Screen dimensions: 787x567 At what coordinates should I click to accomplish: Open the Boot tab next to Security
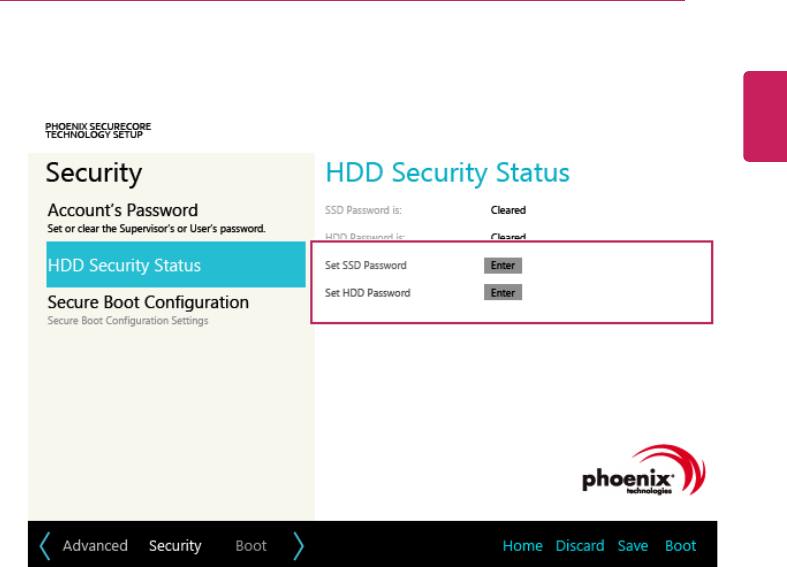(x=251, y=546)
